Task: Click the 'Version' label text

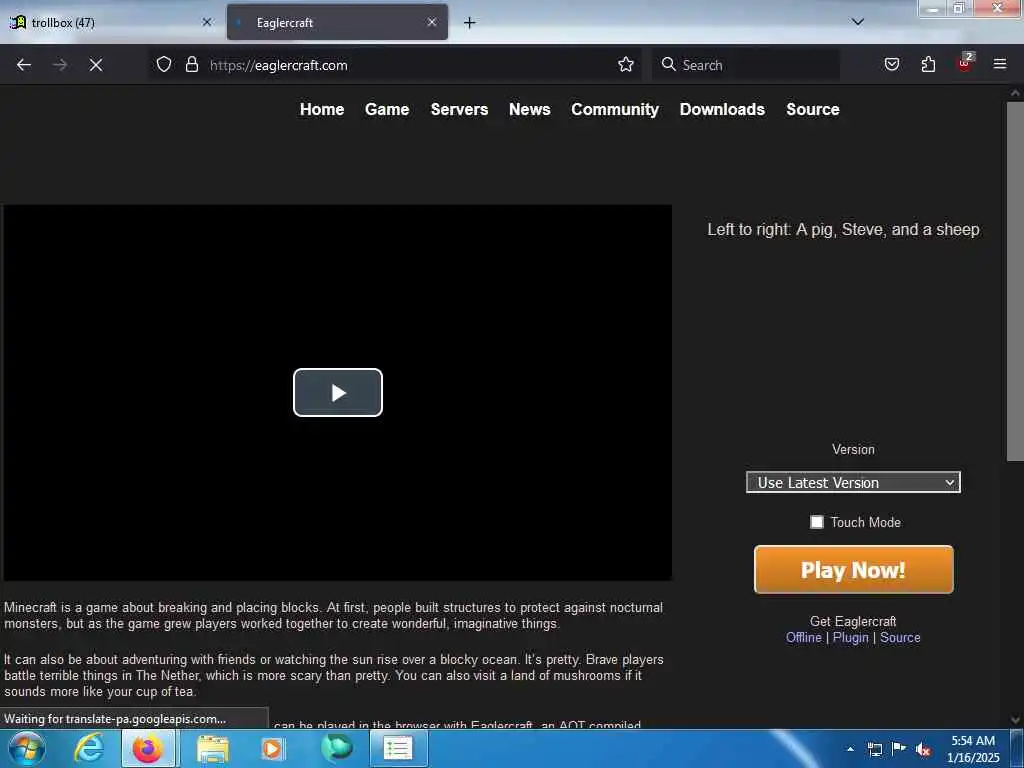Action: pyautogui.click(x=853, y=449)
